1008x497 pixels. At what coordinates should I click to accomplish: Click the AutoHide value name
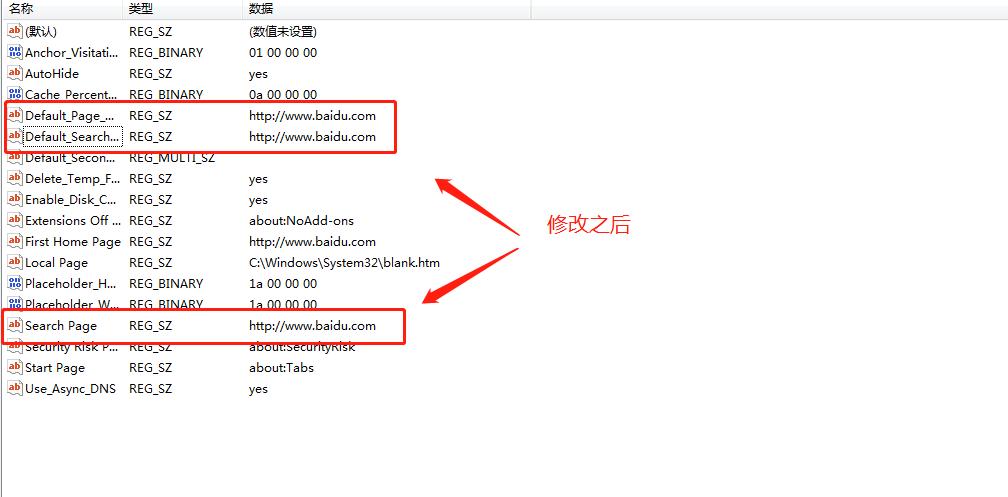52,74
